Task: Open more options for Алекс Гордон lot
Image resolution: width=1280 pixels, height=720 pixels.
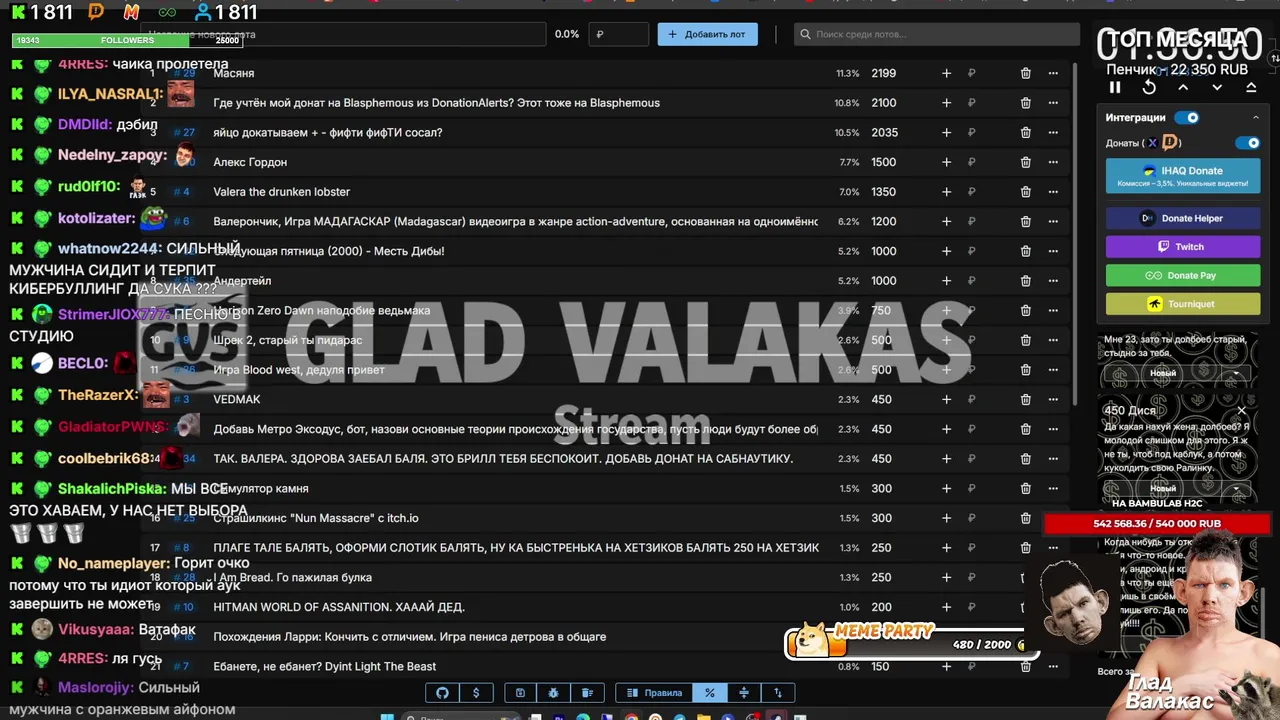Action: click(1053, 162)
